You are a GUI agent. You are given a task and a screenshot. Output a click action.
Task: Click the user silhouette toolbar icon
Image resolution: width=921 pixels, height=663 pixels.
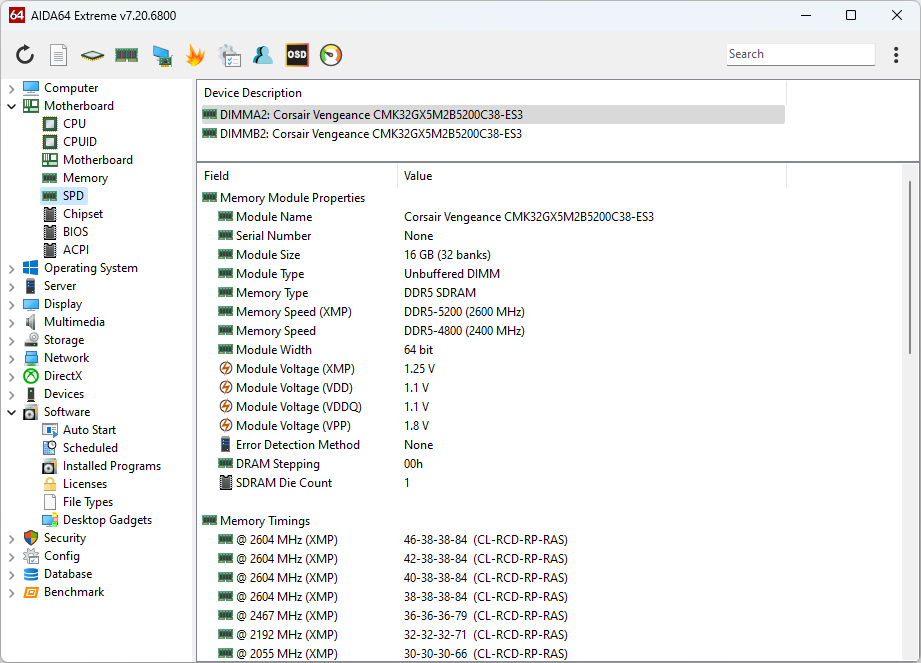tap(263, 55)
